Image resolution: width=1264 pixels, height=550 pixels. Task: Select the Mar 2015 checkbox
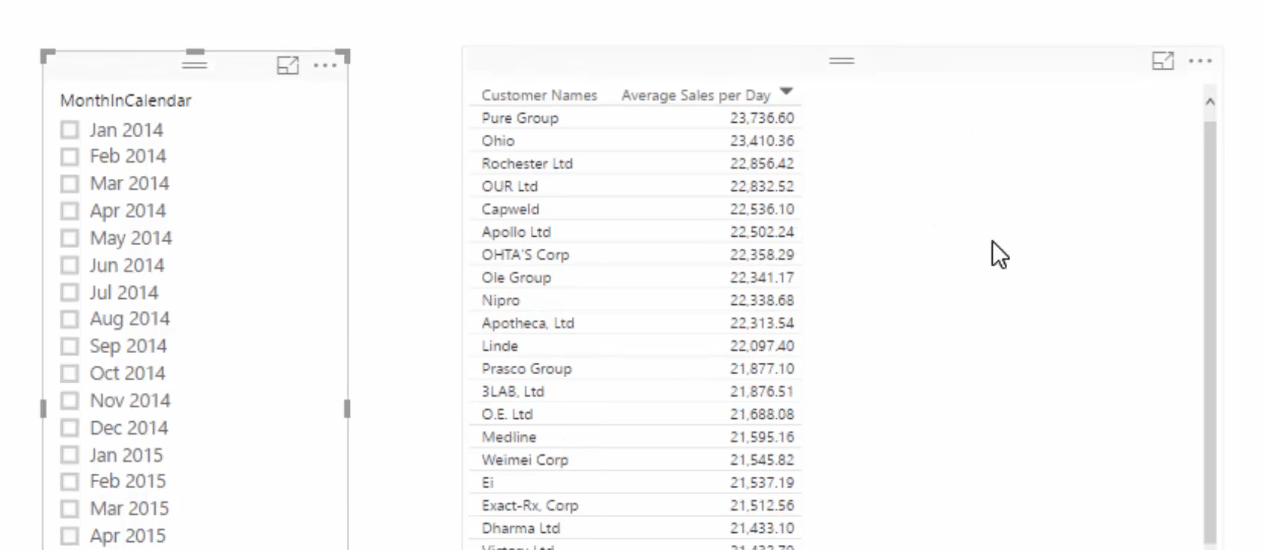(70, 509)
